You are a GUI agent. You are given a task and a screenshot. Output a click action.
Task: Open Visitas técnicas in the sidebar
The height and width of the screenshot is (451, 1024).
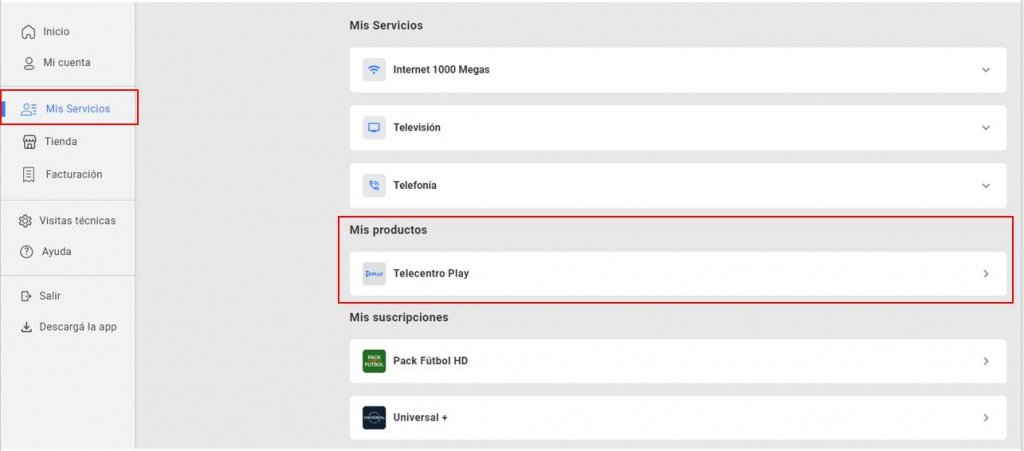point(78,221)
